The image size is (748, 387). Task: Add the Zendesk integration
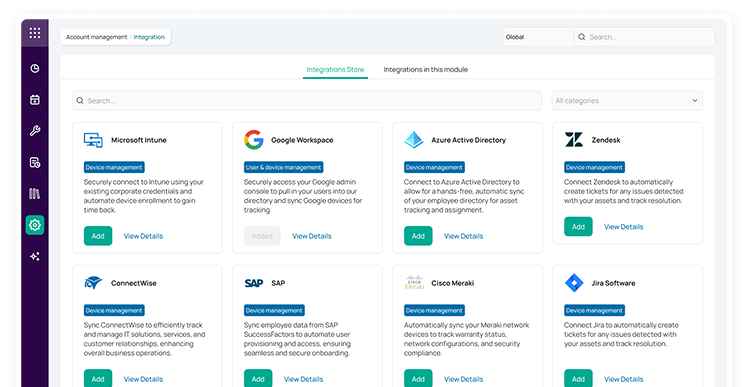click(x=578, y=227)
